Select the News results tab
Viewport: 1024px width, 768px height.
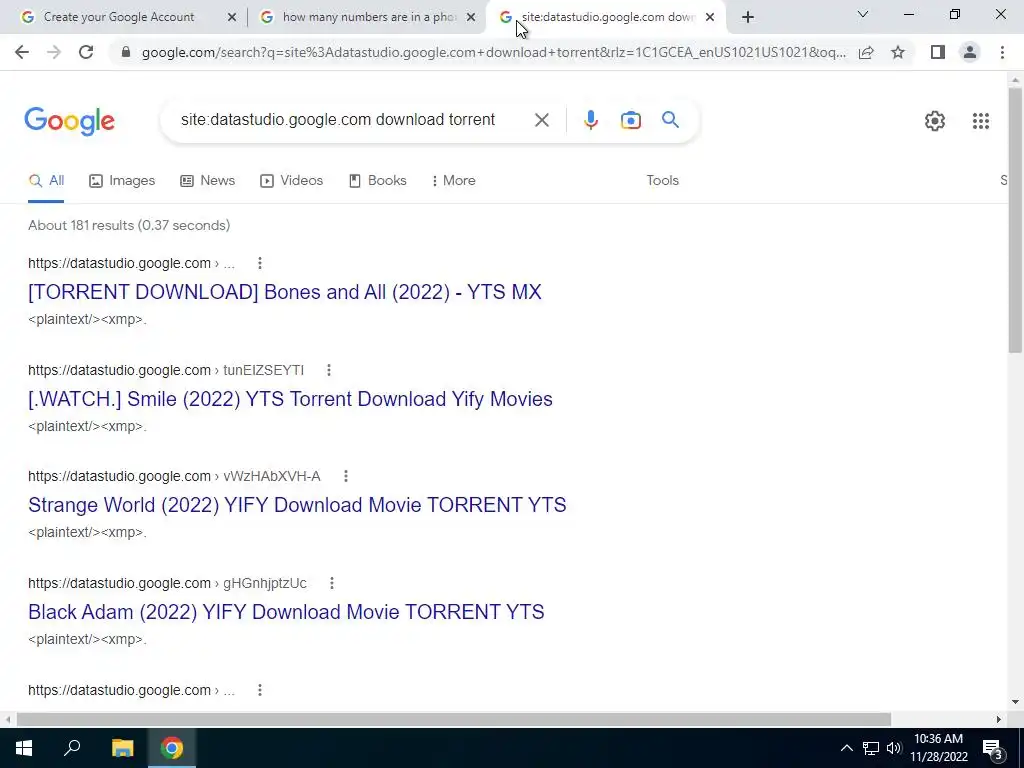click(x=208, y=181)
